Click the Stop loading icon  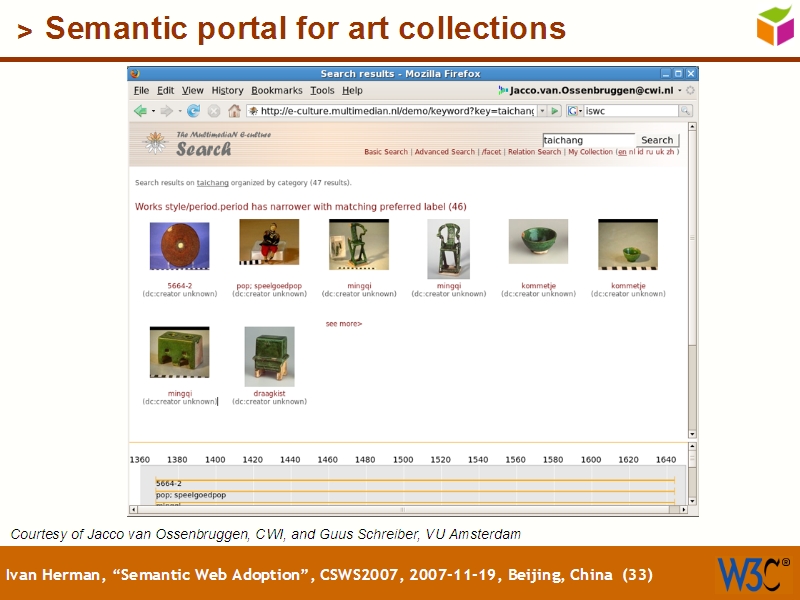[215, 110]
